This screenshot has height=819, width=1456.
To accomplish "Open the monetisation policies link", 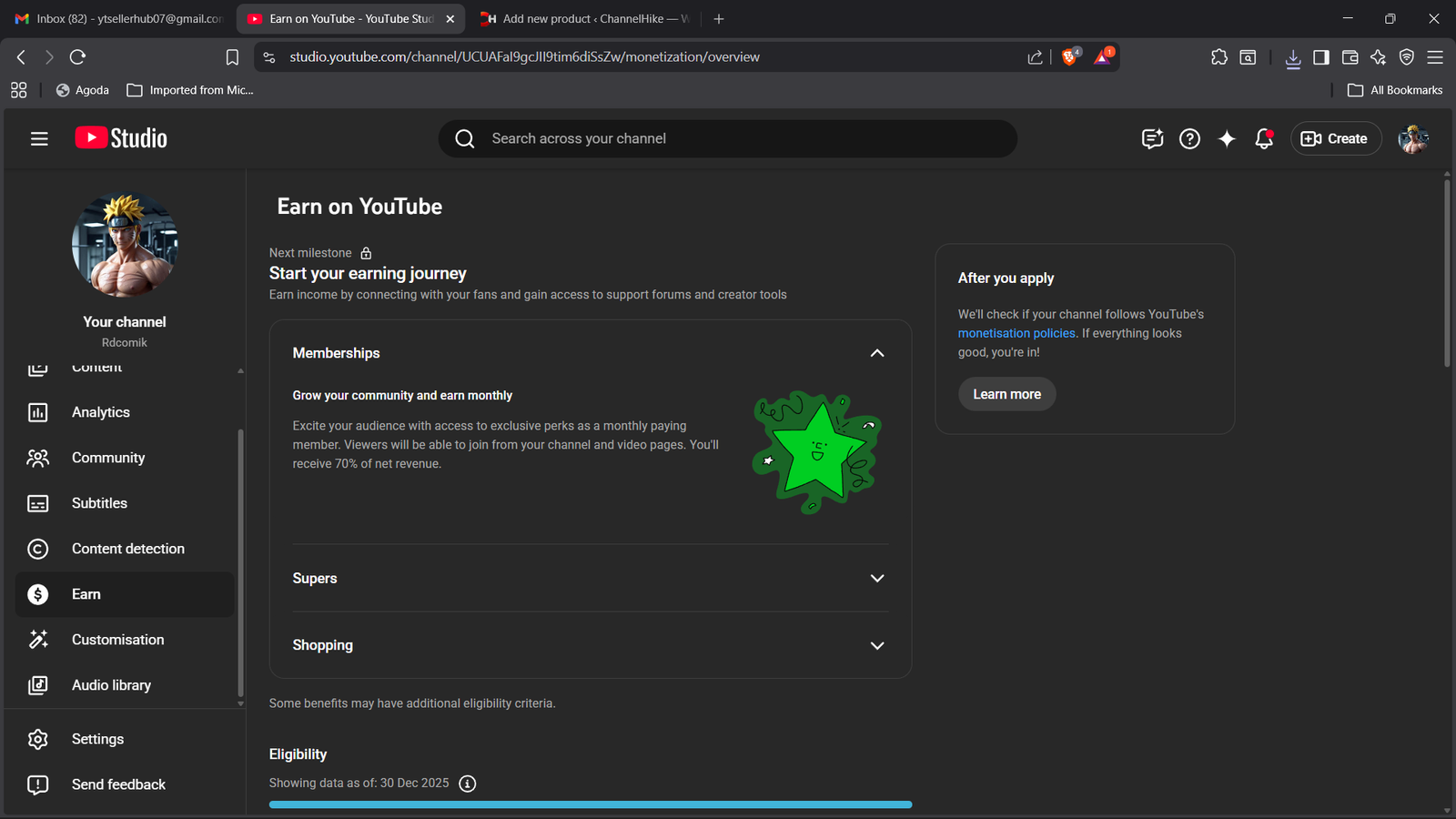I will (1016, 333).
